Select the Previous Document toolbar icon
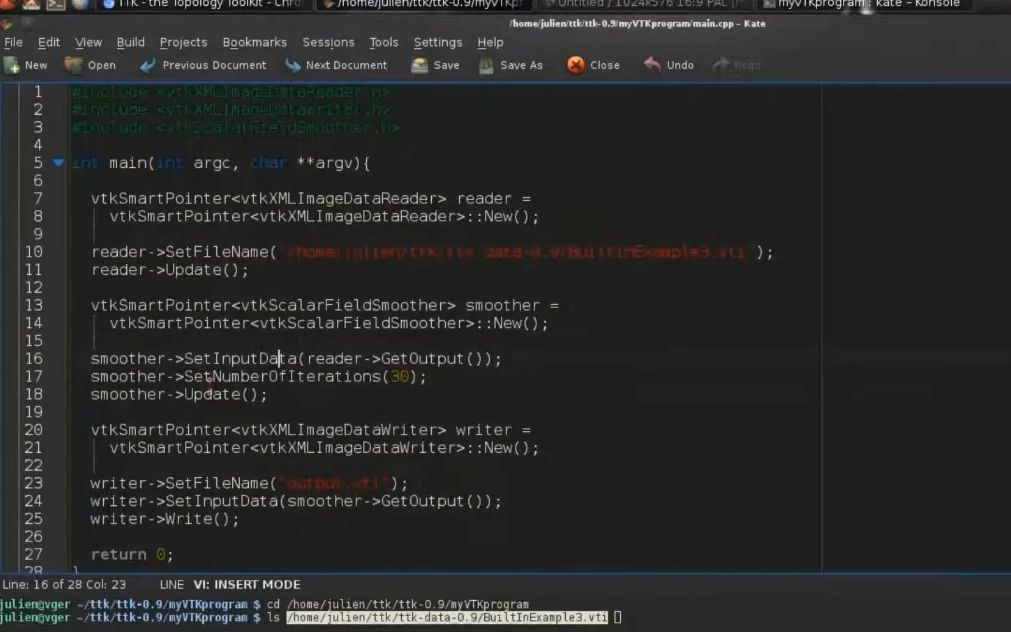This screenshot has height=632, width=1011. point(202,64)
